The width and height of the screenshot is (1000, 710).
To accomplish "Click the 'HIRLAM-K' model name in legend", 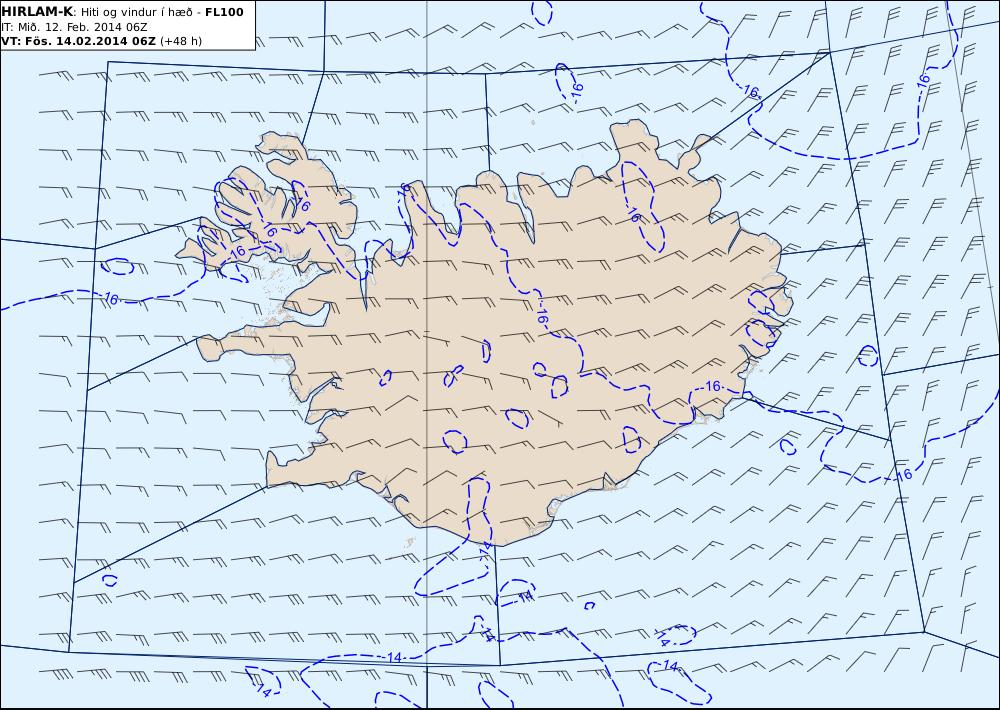I will coord(38,12).
